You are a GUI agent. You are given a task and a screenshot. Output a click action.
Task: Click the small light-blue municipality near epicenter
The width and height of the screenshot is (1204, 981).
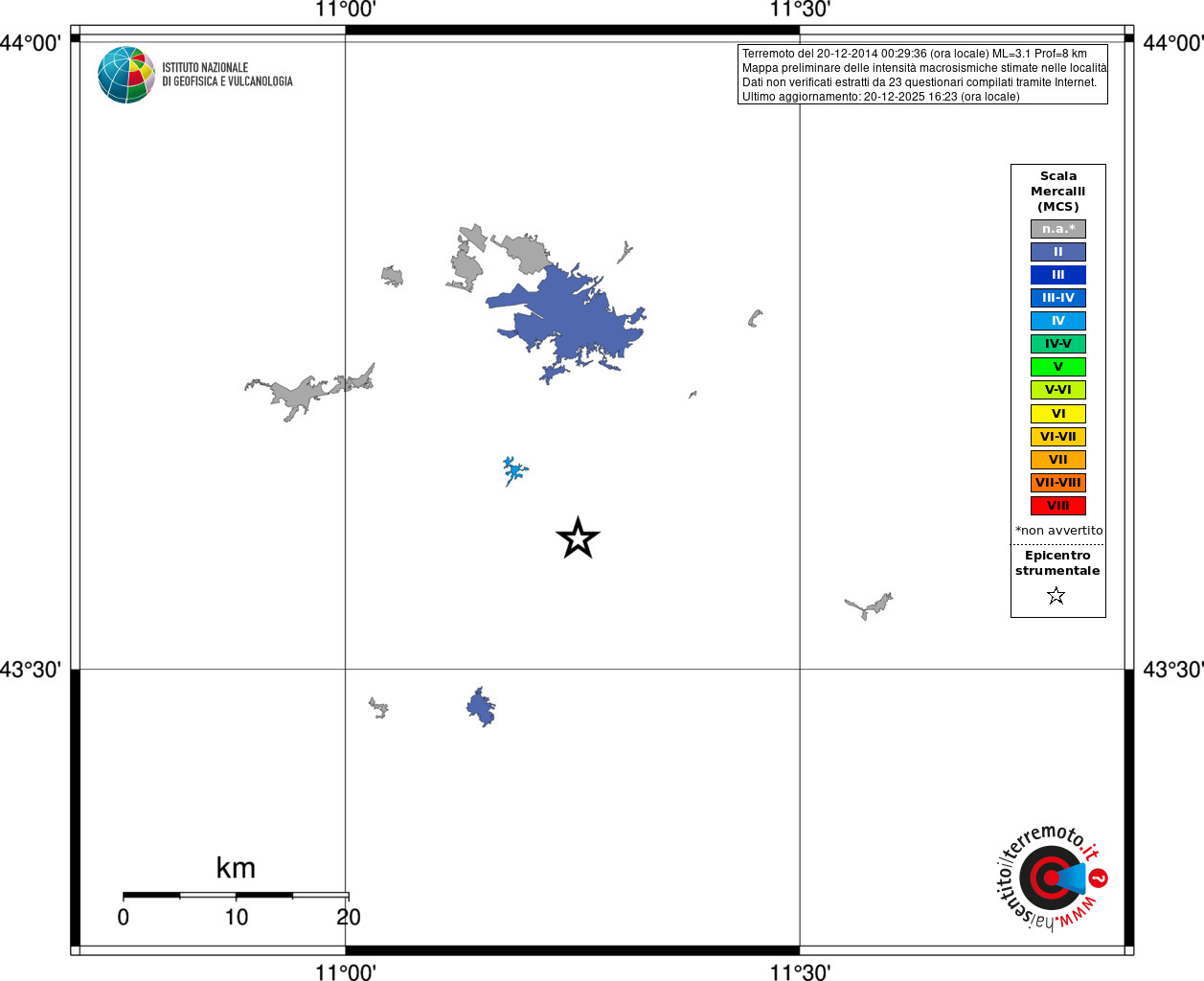(x=514, y=470)
